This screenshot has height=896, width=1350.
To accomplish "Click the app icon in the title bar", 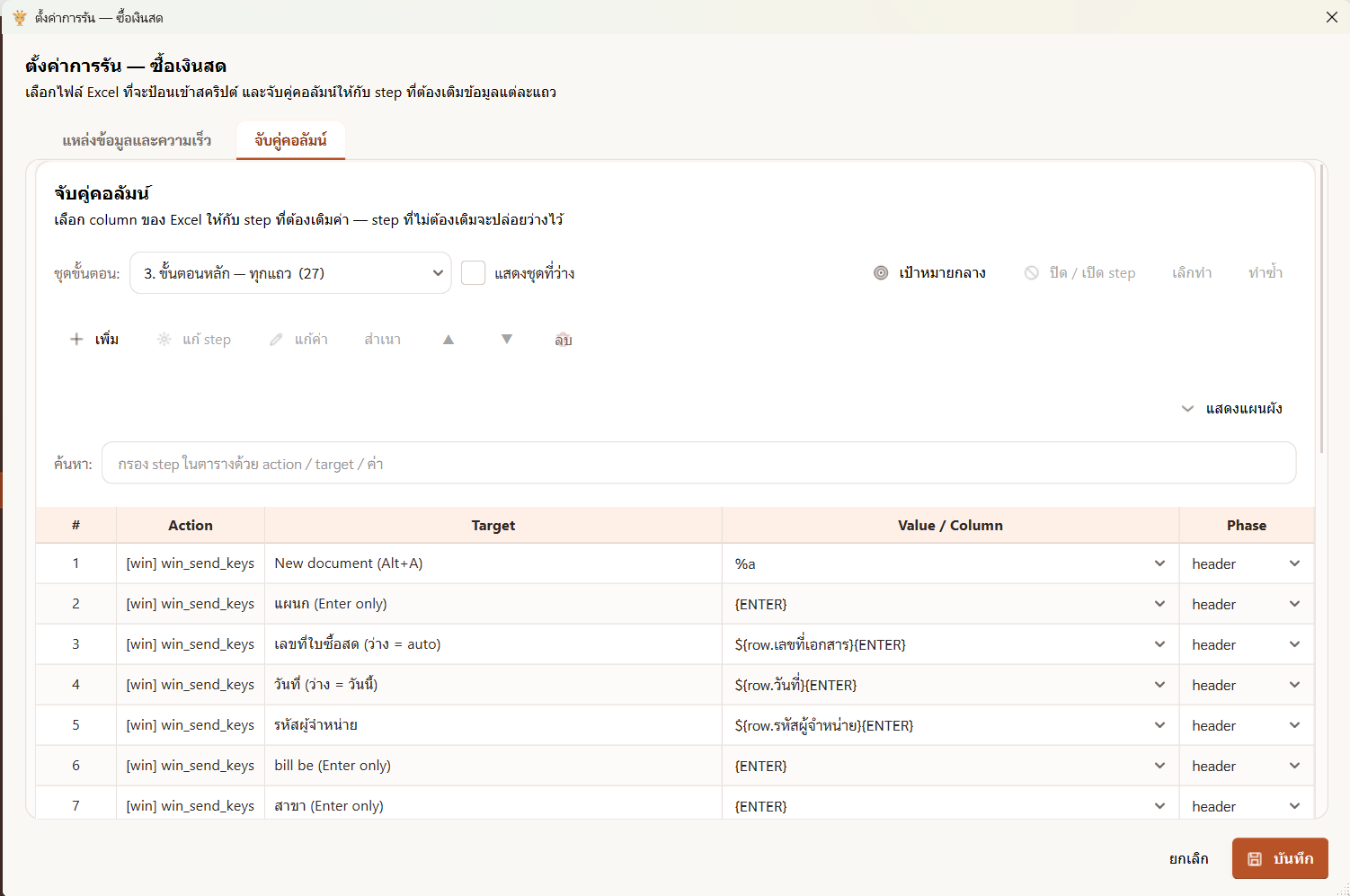I will pyautogui.click(x=20, y=17).
